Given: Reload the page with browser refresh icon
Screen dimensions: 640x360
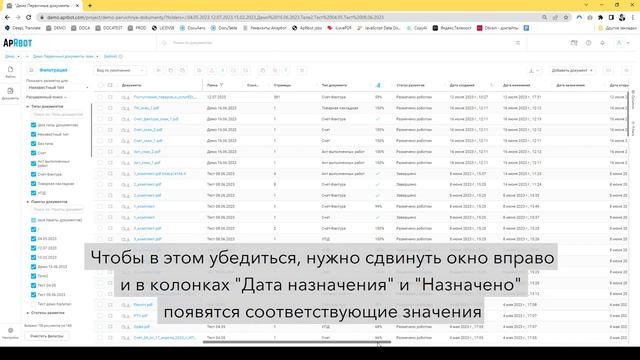Looking at the screenshot, I should (x=29, y=18).
